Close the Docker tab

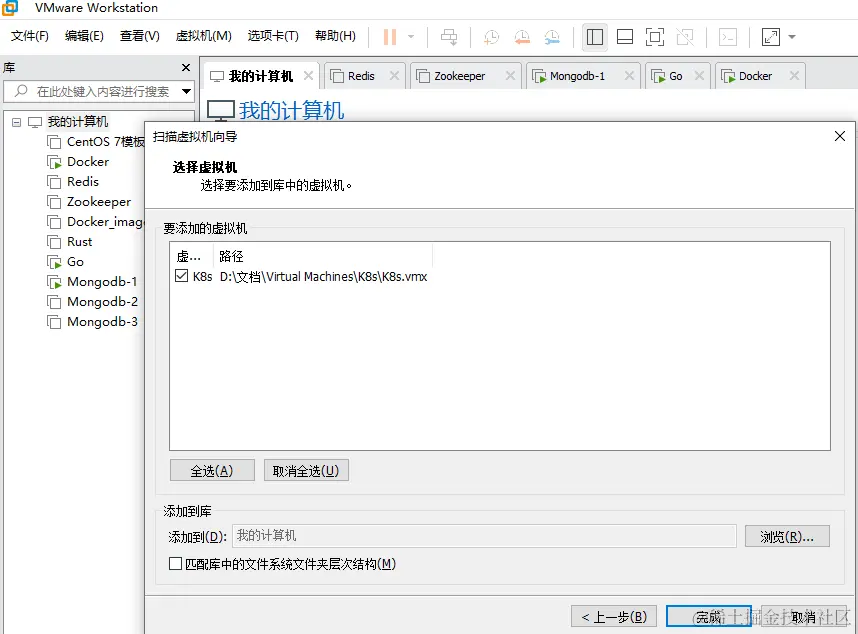[x=795, y=75]
